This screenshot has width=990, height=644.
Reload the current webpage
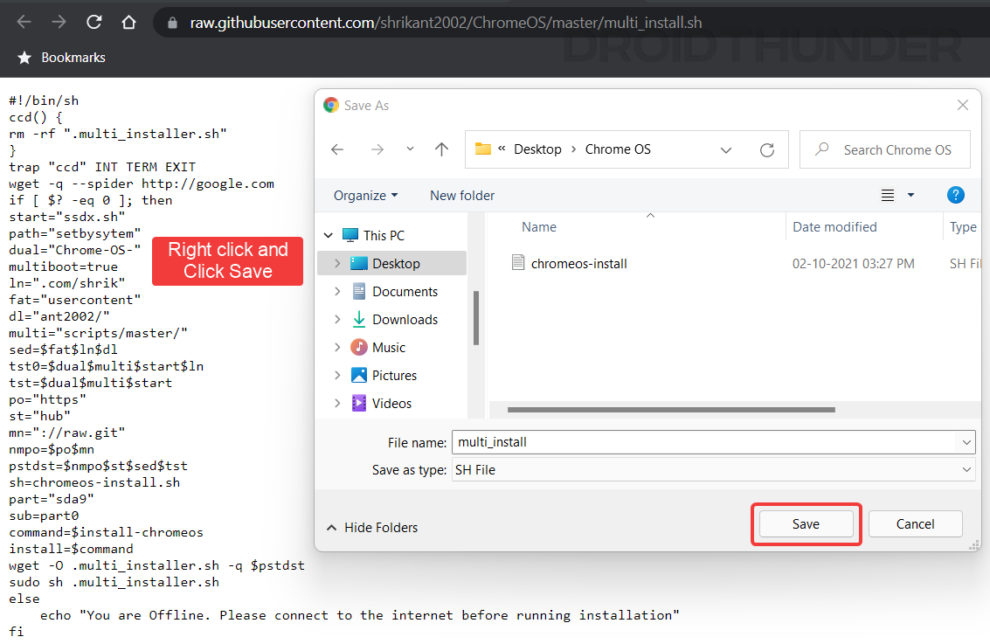point(93,22)
